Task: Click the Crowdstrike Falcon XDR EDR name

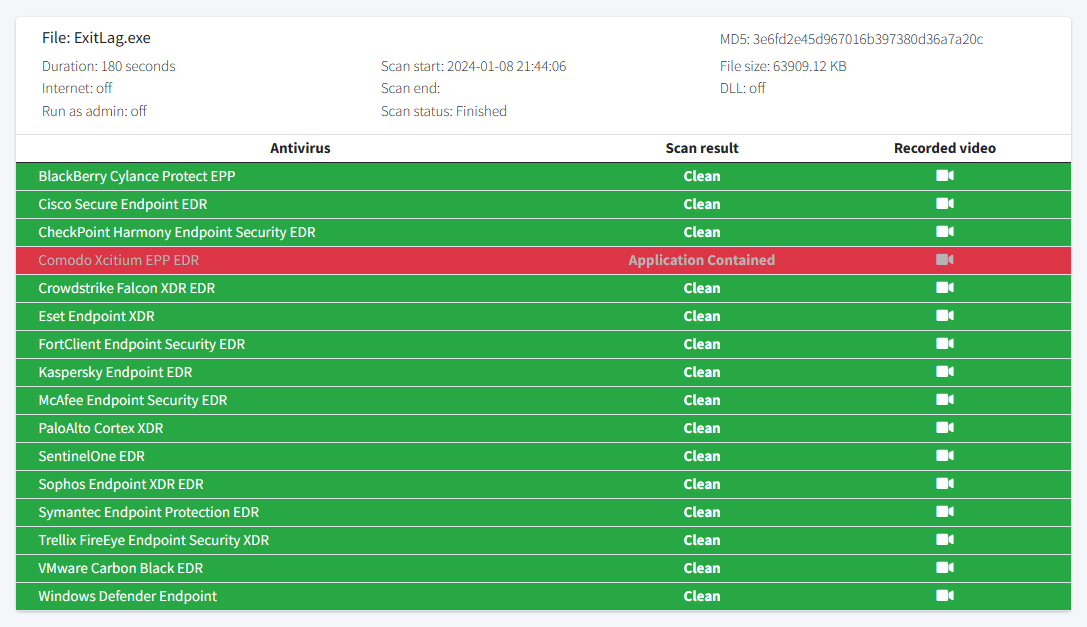Action: coord(127,288)
